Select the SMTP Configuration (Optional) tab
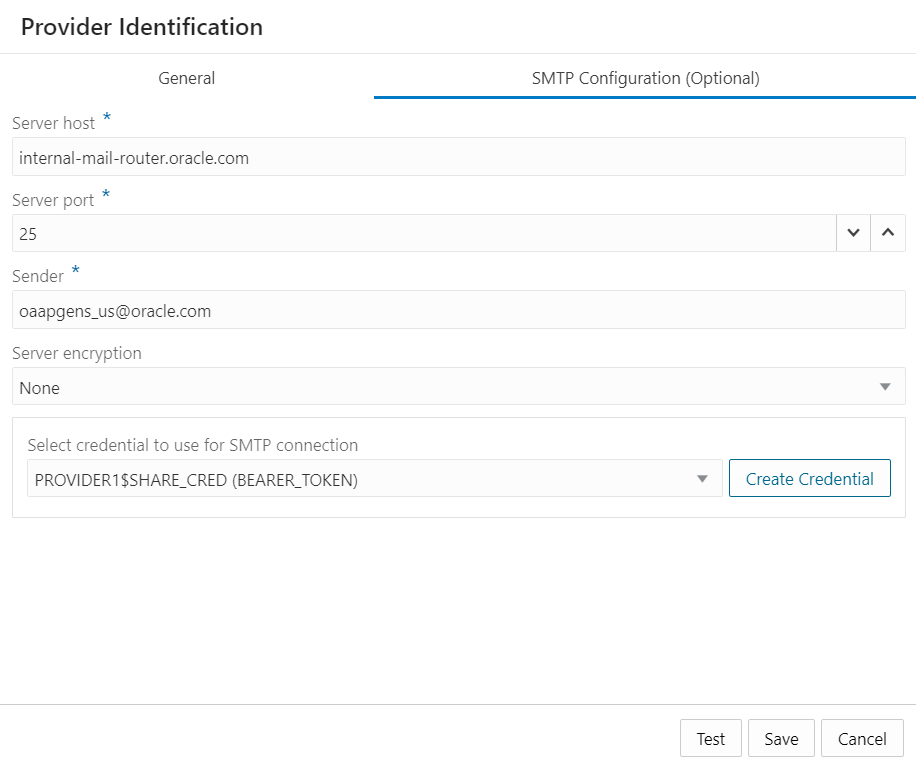 [x=644, y=78]
